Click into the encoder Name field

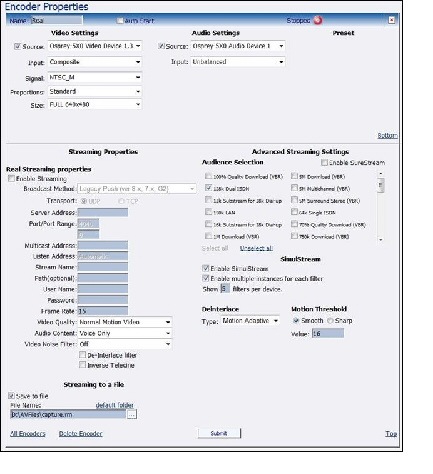point(56,20)
